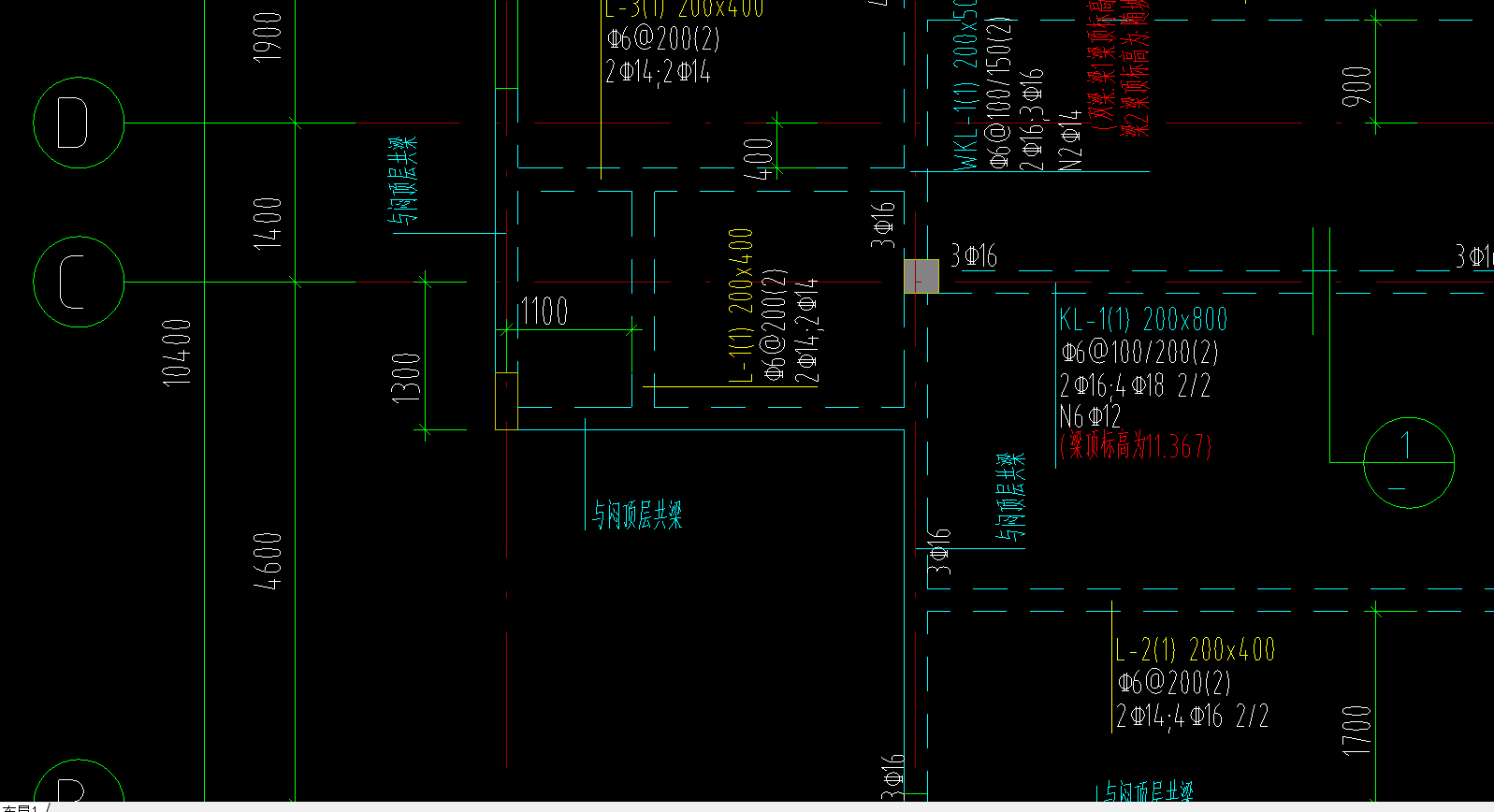
Task: Pick the N6Φ12 side bar note
Action: coord(1091,415)
